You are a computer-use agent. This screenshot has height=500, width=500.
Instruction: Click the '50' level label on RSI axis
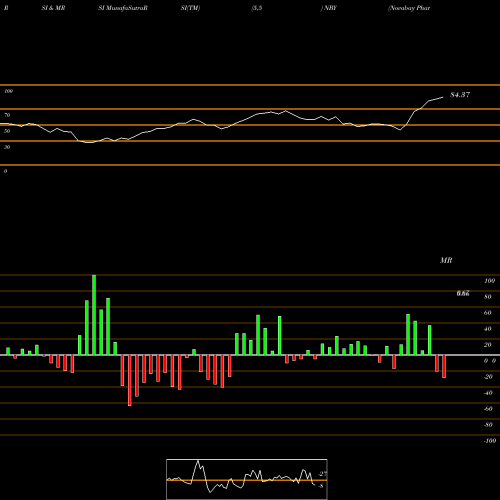tap(7, 131)
